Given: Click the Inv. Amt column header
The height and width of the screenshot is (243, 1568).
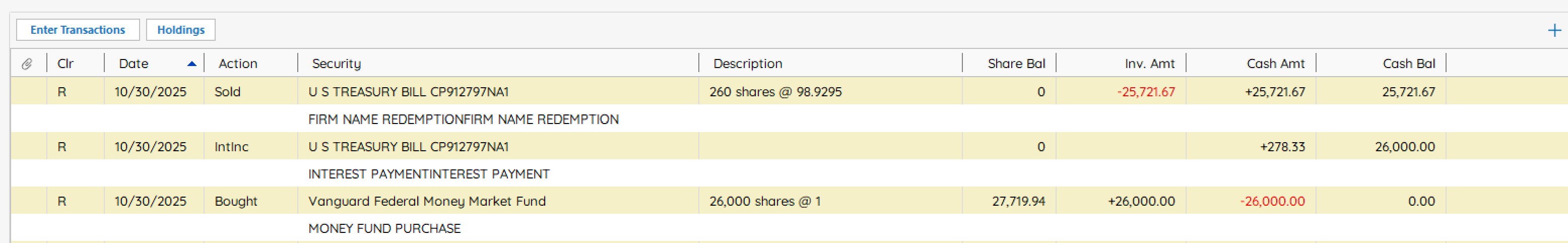Looking at the screenshot, I should click(1149, 64).
